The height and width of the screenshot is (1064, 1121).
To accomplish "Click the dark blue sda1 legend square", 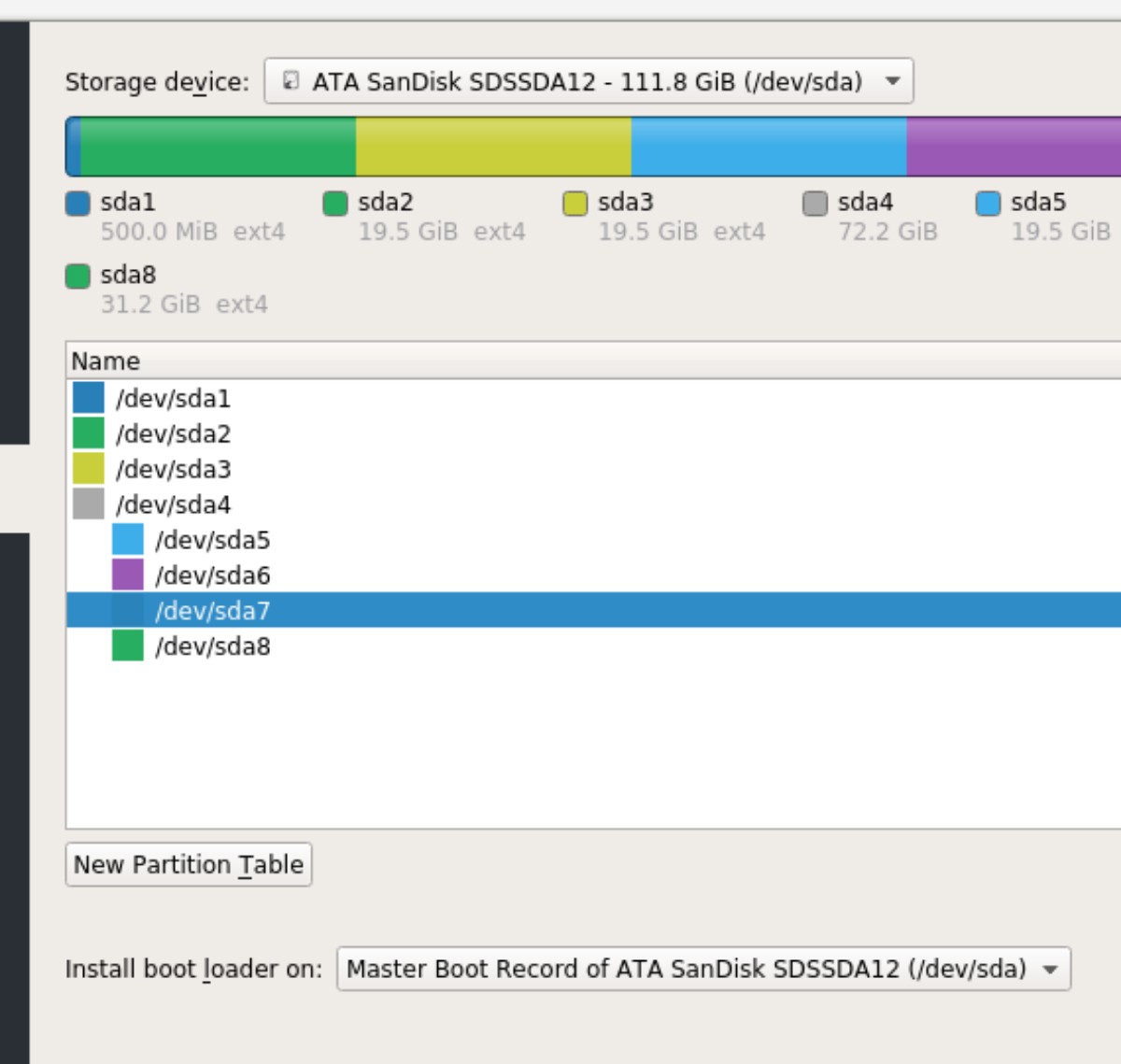I will point(78,203).
